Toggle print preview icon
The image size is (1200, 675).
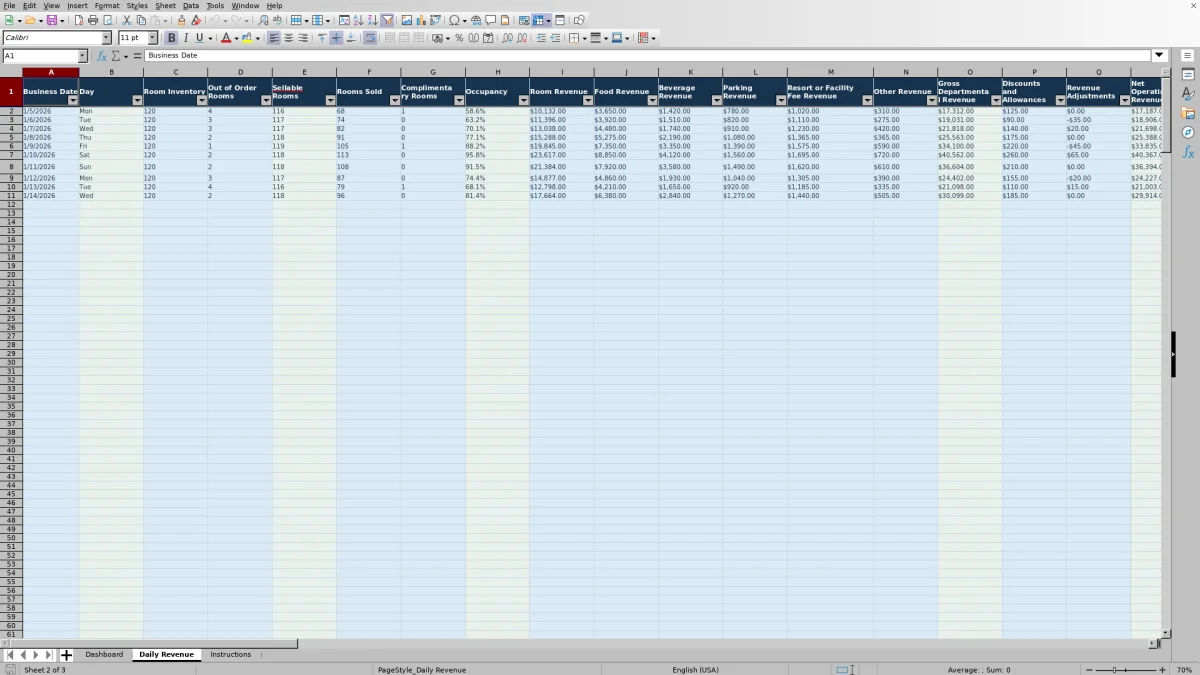pos(107,20)
